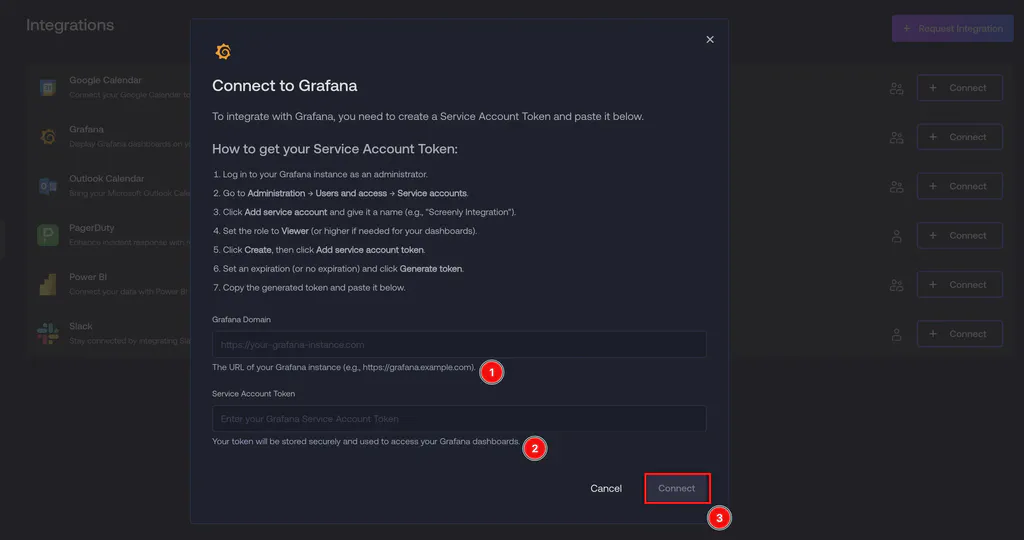Click 'How to get your Service Account Token' heading
Screen dimensions: 1024x540
(x=335, y=149)
